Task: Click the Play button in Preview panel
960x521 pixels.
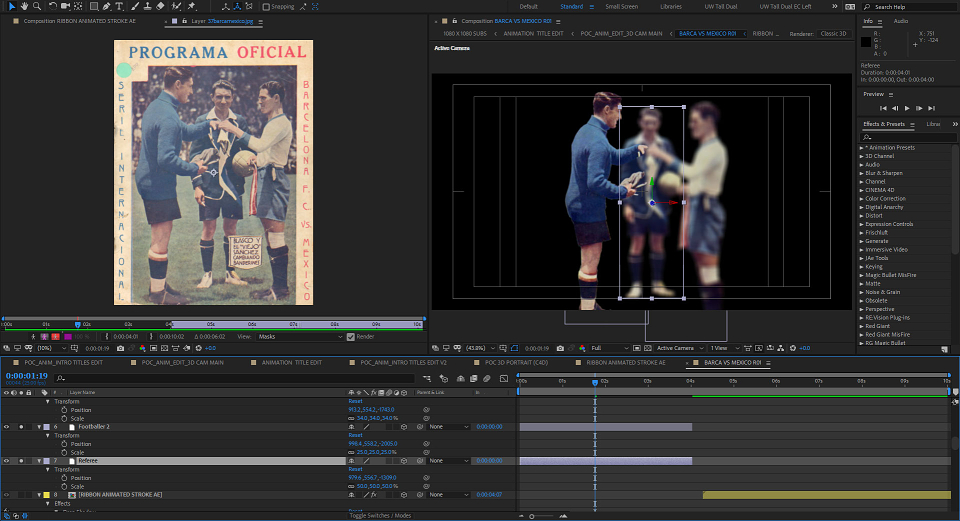Action: (907, 108)
